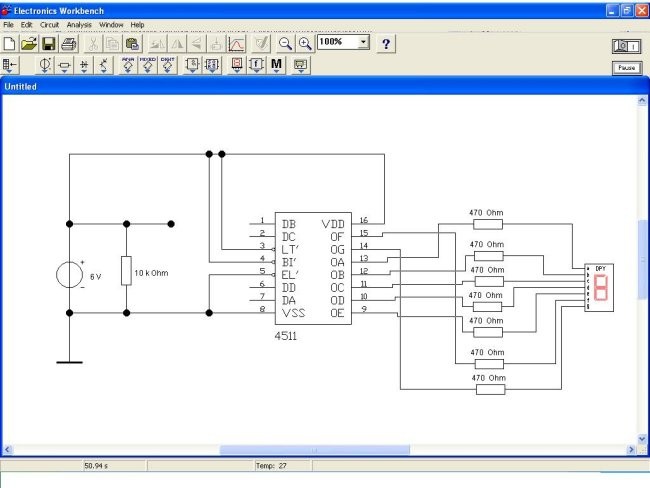Click the zoom in magnifier

305,44
